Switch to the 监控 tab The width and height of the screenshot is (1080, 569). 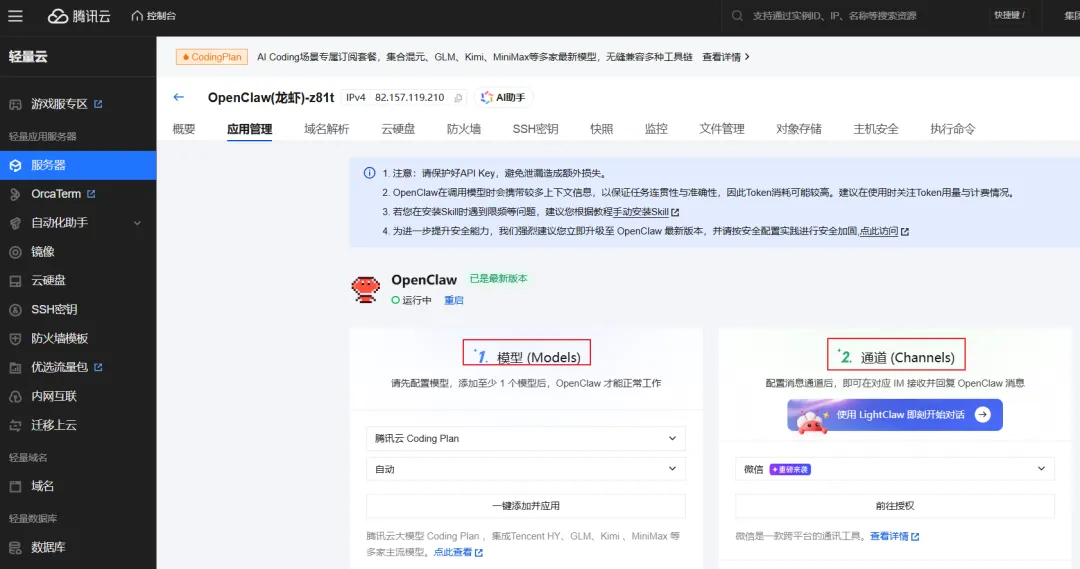[656, 129]
